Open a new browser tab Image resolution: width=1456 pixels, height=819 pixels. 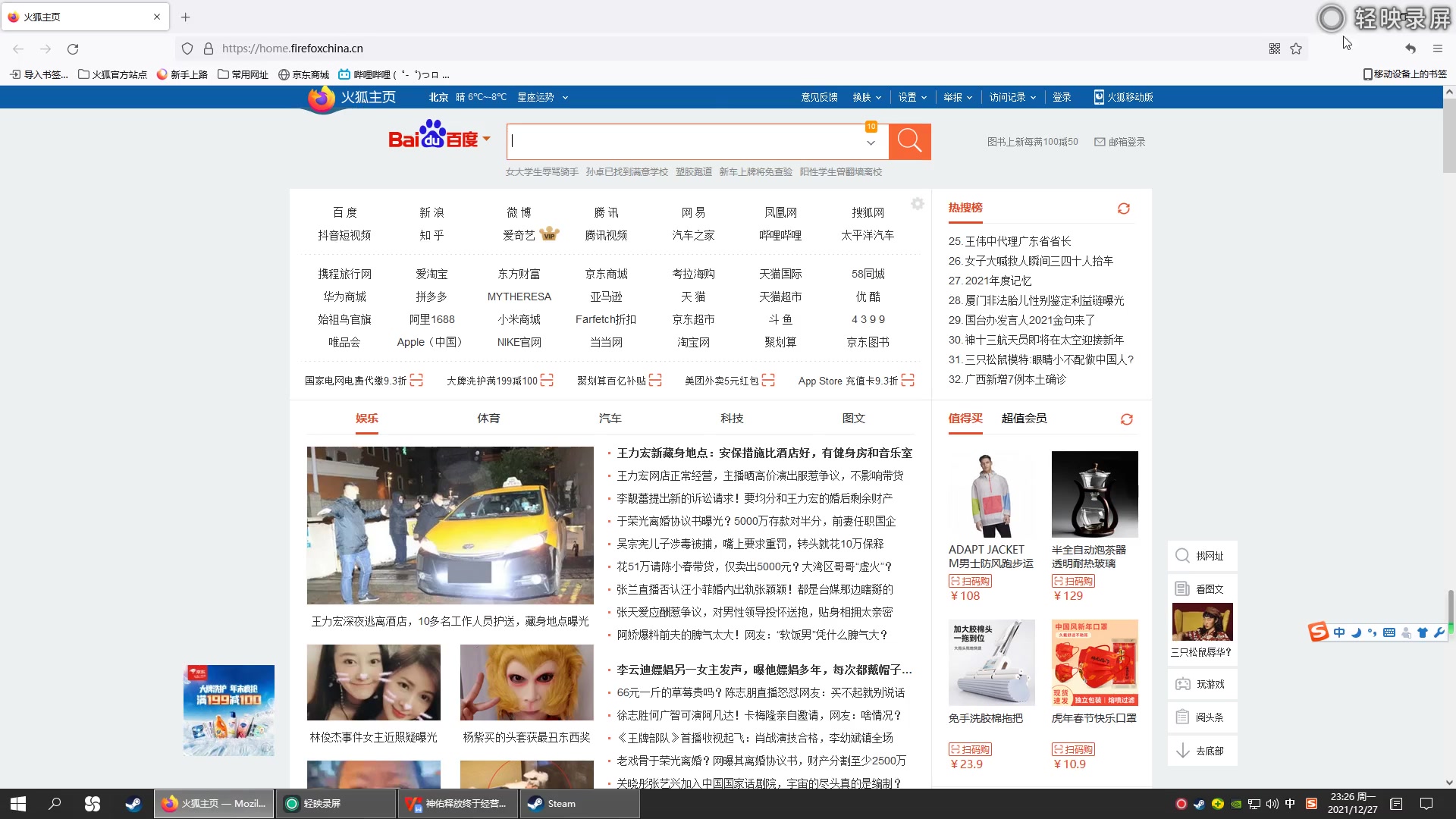click(x=186, y=17)
